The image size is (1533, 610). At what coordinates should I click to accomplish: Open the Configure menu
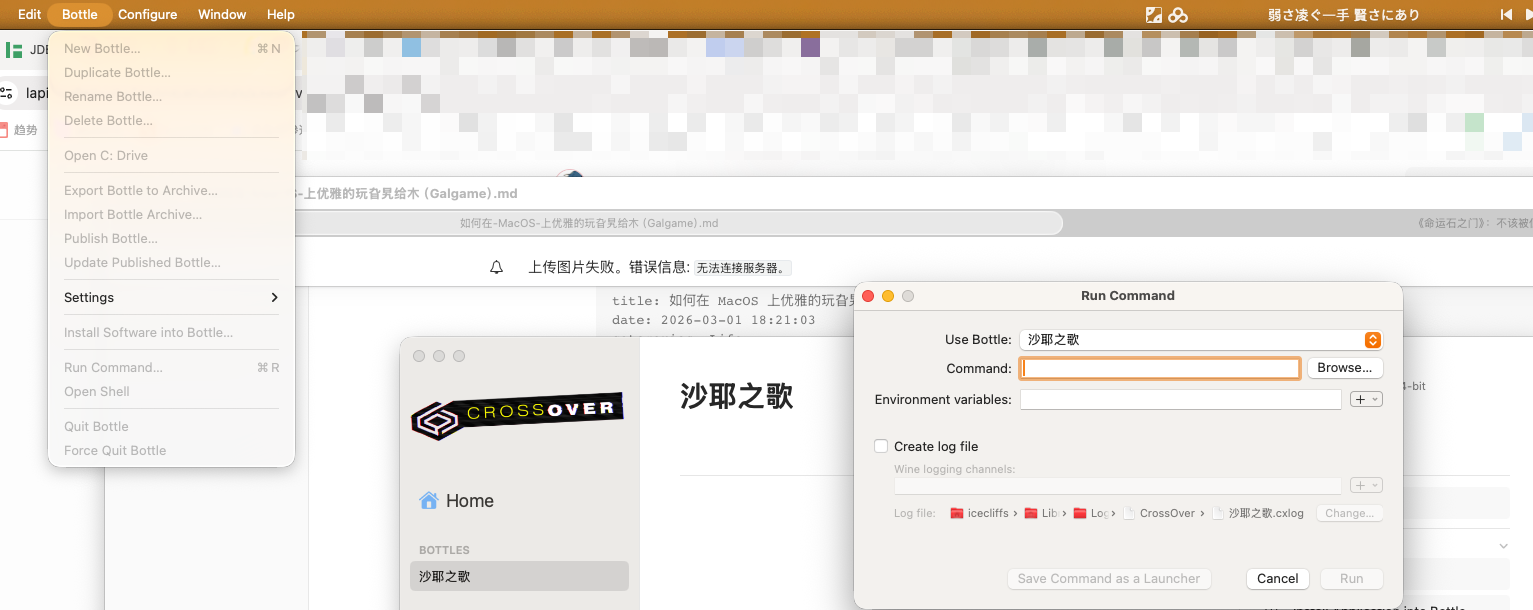pos(147,15)
